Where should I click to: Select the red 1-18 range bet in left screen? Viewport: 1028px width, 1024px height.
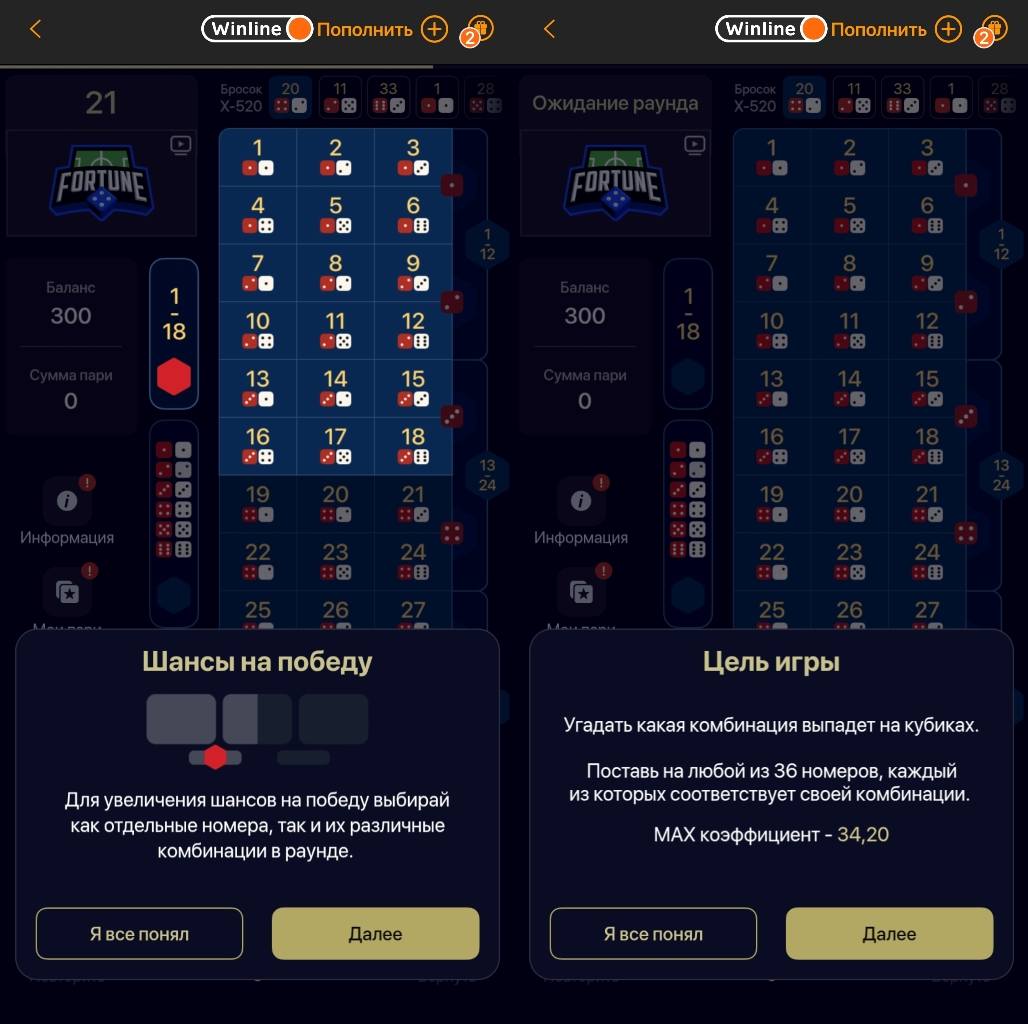[x=174, y=334]
